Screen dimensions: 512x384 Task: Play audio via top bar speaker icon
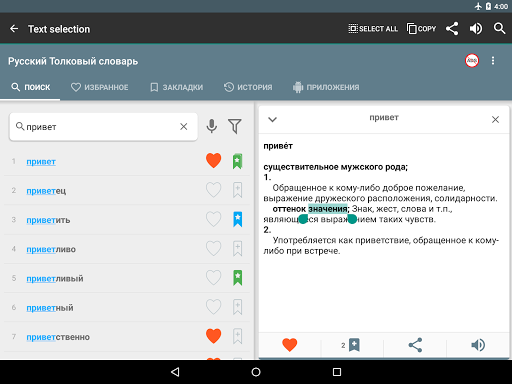[476, 29]
